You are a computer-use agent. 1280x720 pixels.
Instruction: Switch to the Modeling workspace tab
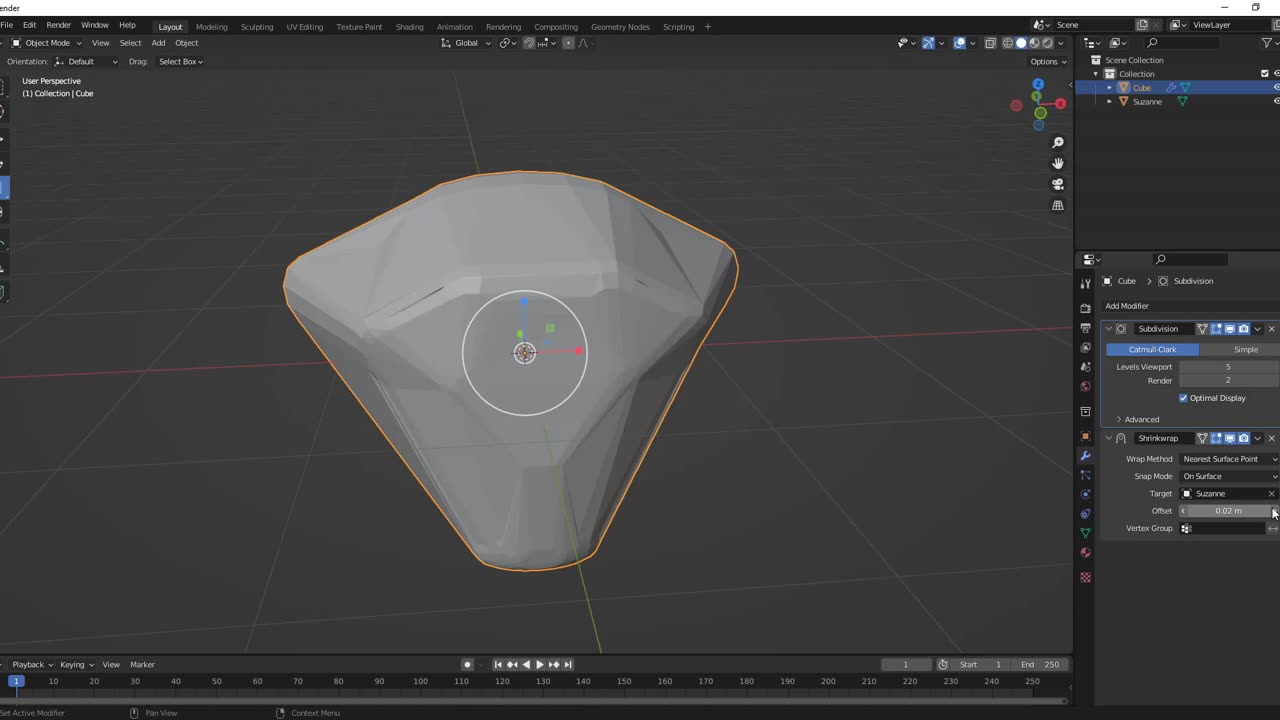(x=211, y=27)
